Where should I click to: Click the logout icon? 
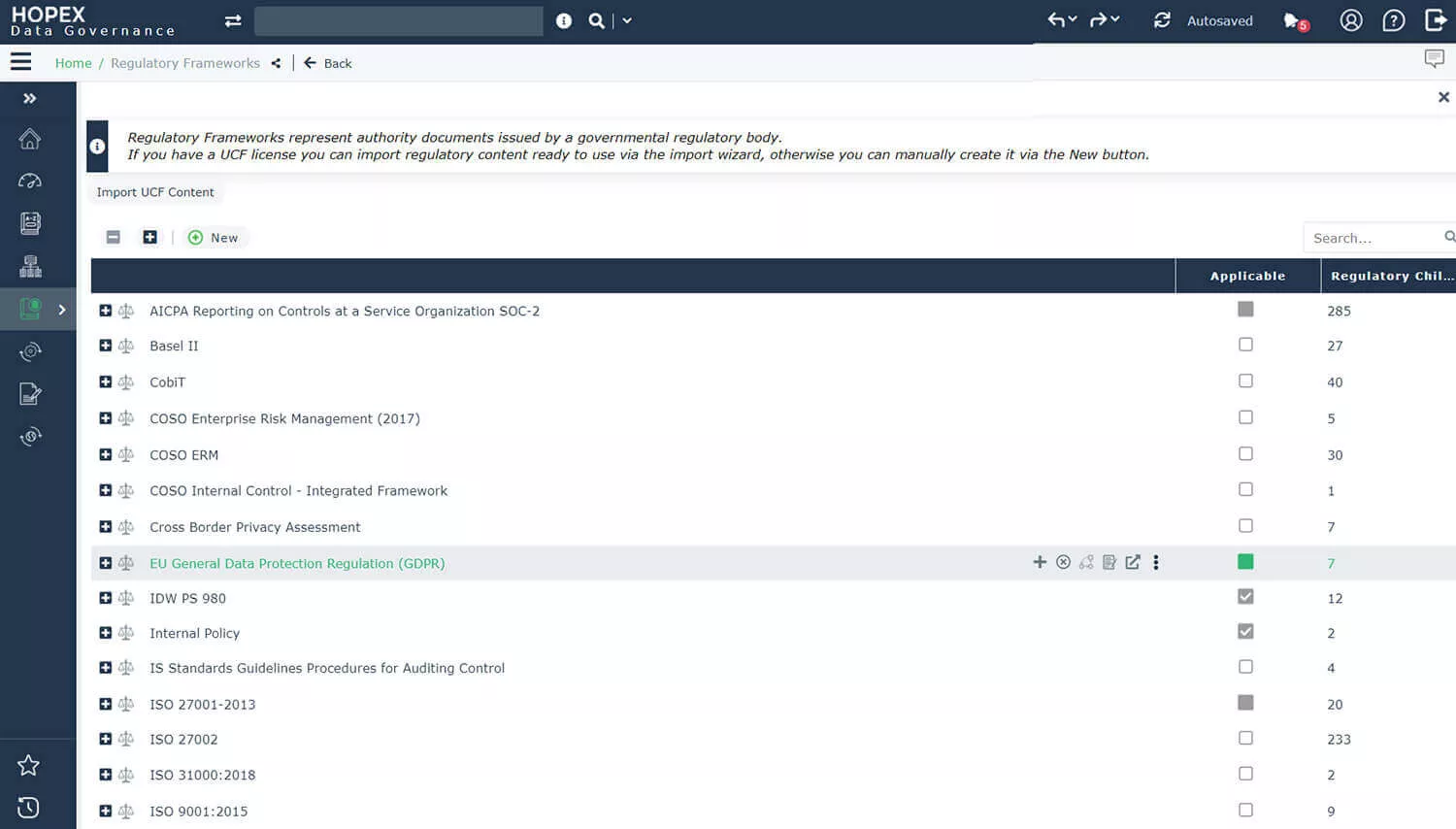coord(1436,20)
